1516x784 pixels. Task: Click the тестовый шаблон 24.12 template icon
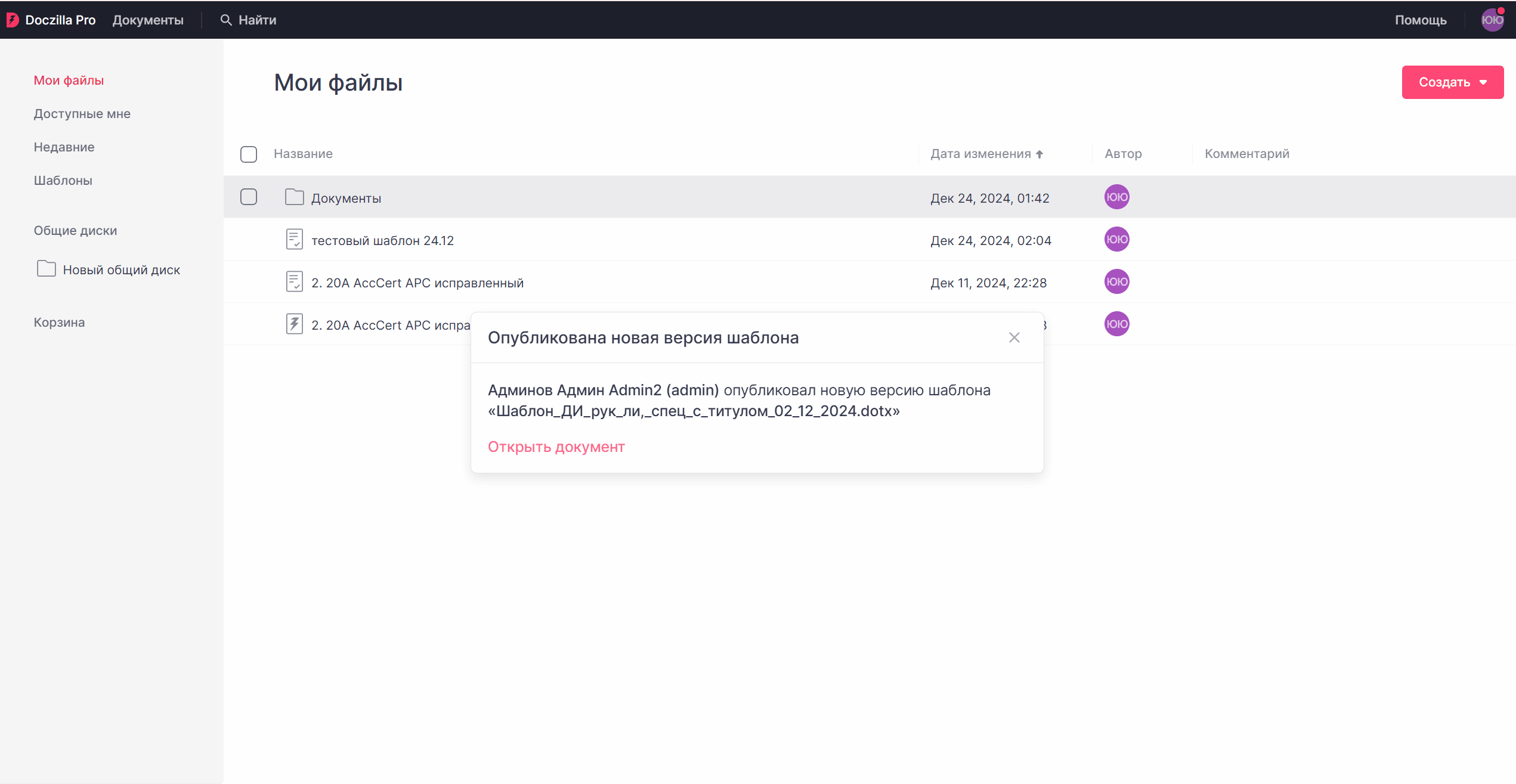[294, 240]
